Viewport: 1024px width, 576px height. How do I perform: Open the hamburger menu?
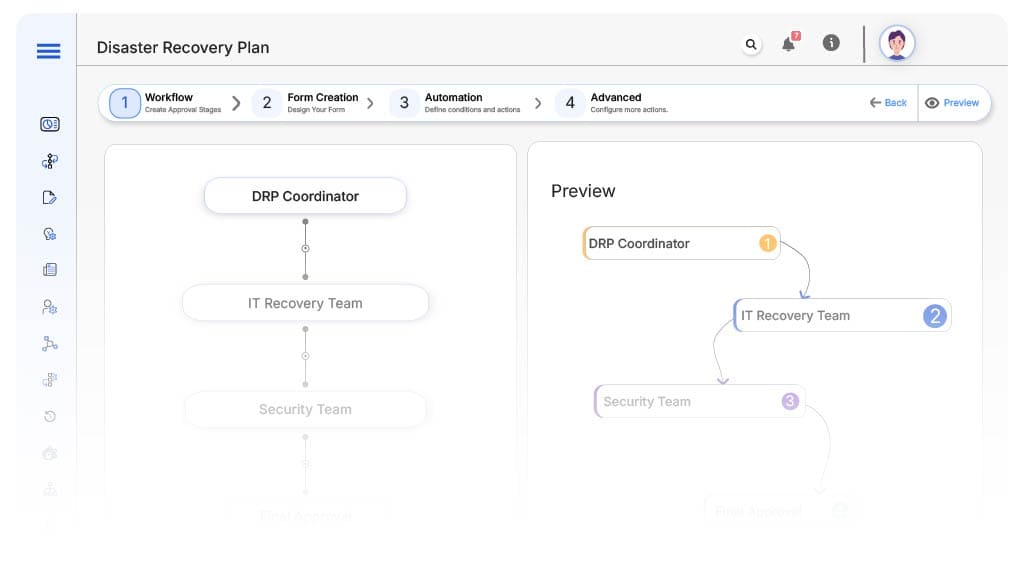(48, 52)
